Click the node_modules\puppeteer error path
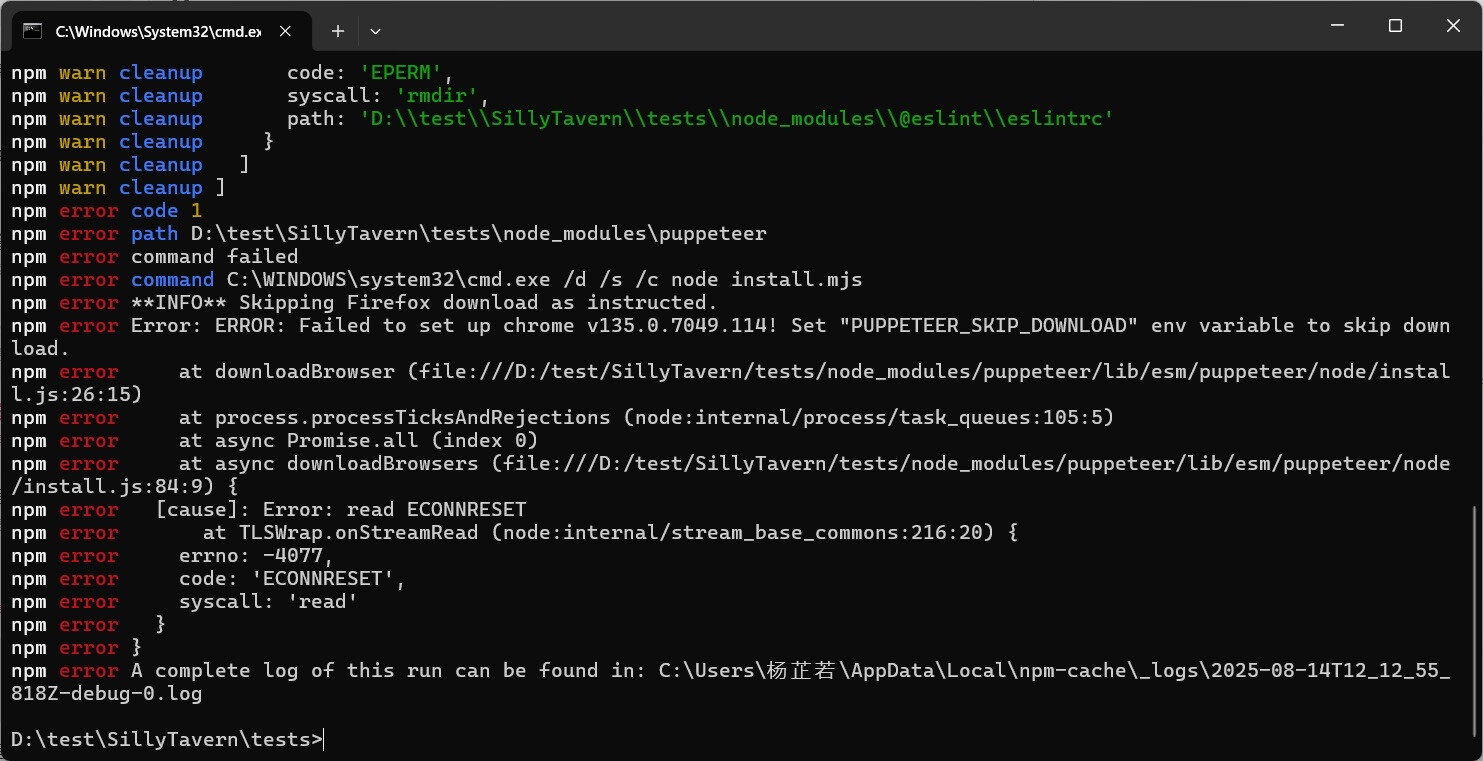 478,234
